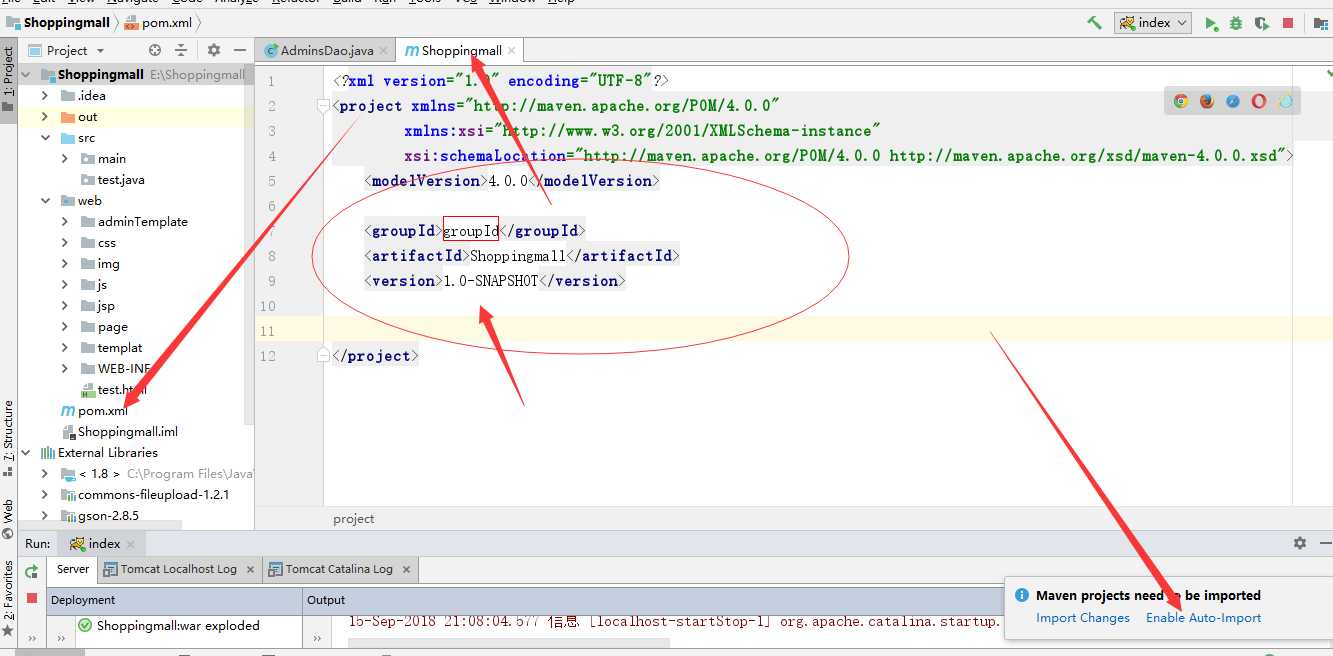Collapse the Shoppingmall root project node
Image resolution: width=1333 pixels, height=656 pixels.
pyautogui.click(x=26, y=75)
